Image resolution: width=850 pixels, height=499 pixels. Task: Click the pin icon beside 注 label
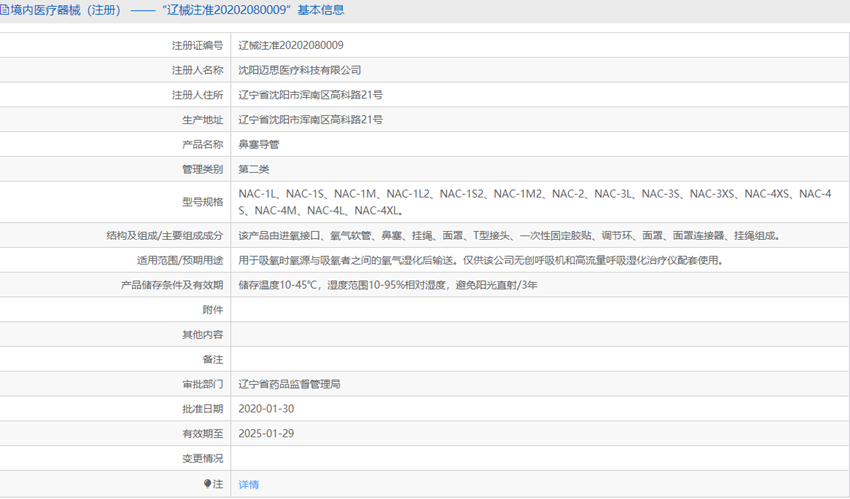[207, 484]
